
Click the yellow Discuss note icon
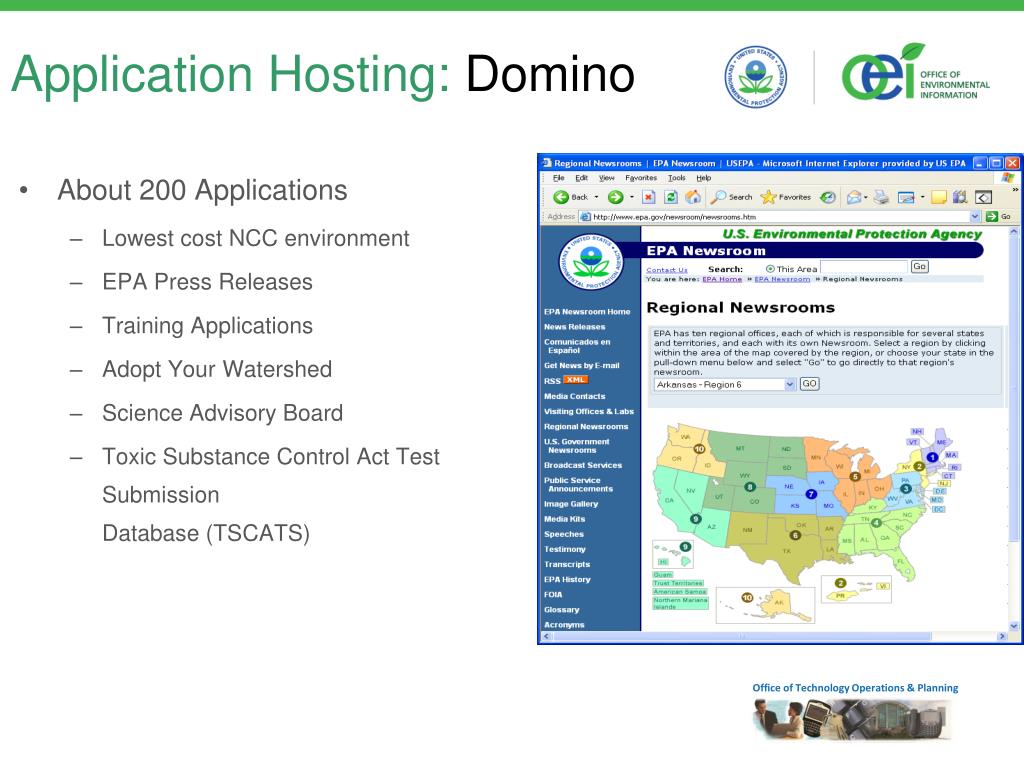pyautogui.click(x=938, y=197)
